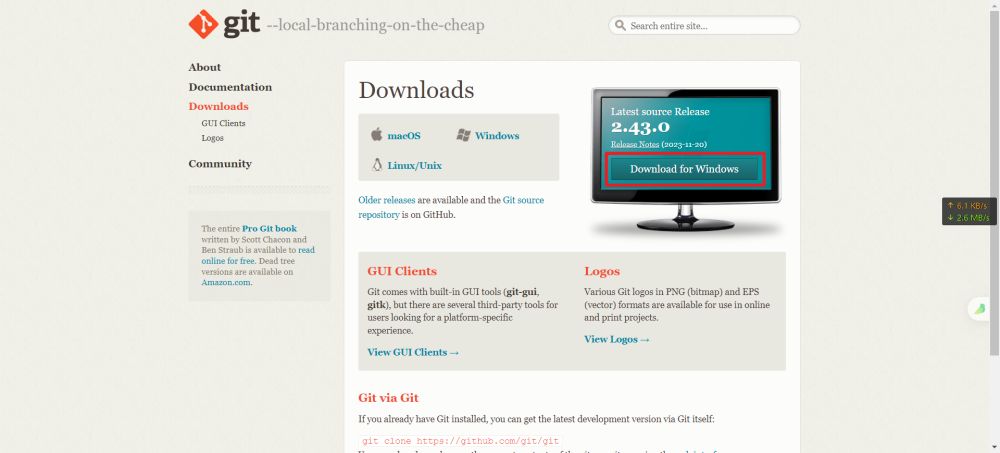Viewport: 1000px width, 453px height.
Task: Click the git wordmark text
Action: [x=241, y=24]
